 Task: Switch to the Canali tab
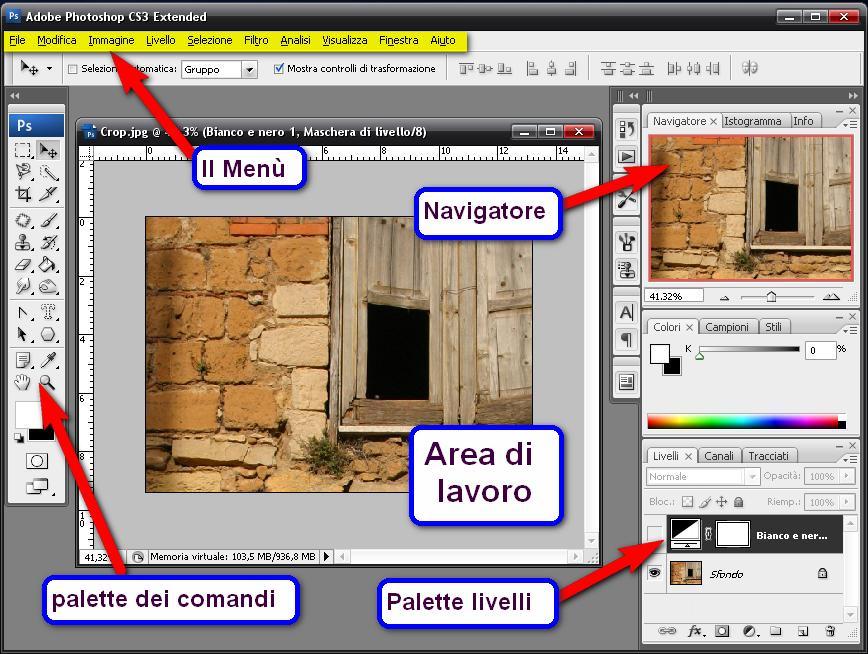719,456
